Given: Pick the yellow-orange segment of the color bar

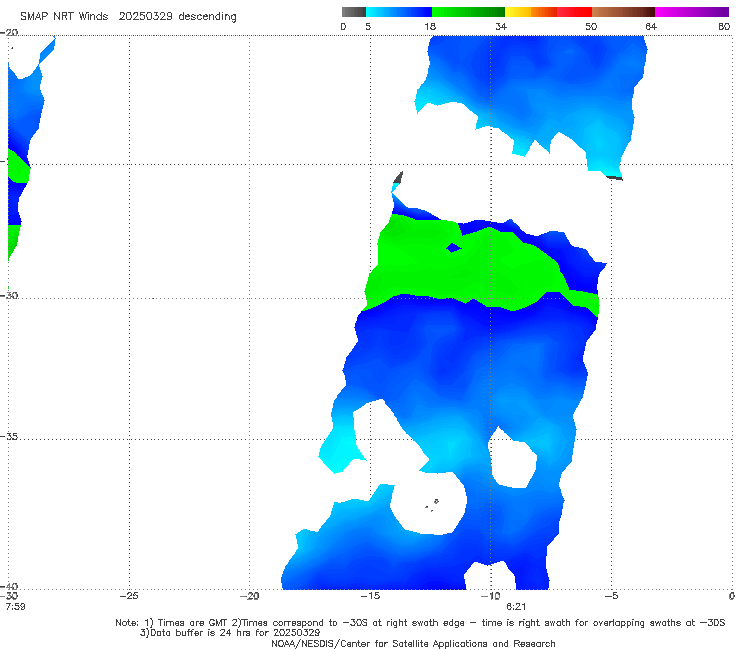Looking at the screenshot, I should click(x=530, y=12).
